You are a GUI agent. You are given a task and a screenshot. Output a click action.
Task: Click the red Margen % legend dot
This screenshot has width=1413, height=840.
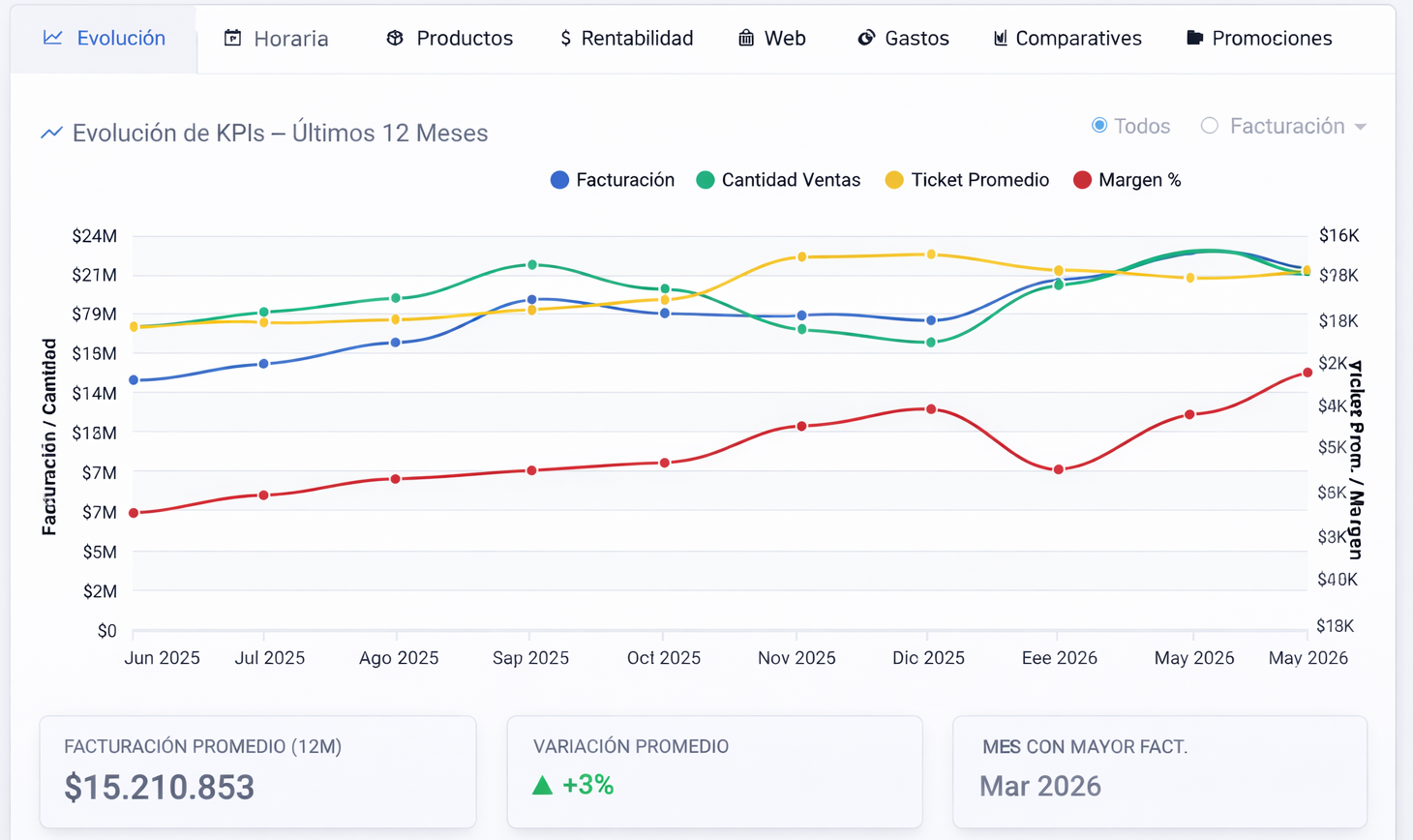pos(1083,180)
